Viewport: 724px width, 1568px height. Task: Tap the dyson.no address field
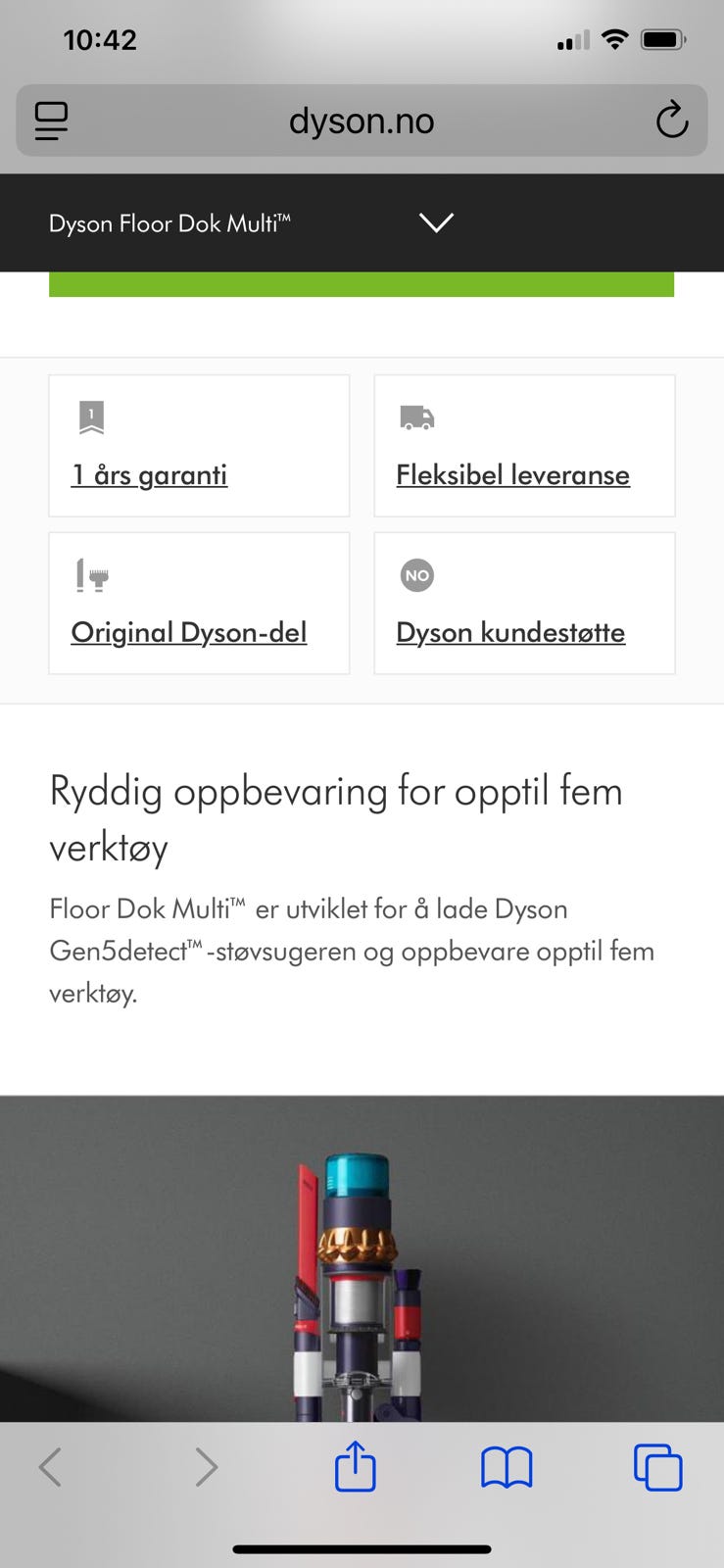[362, 121]
